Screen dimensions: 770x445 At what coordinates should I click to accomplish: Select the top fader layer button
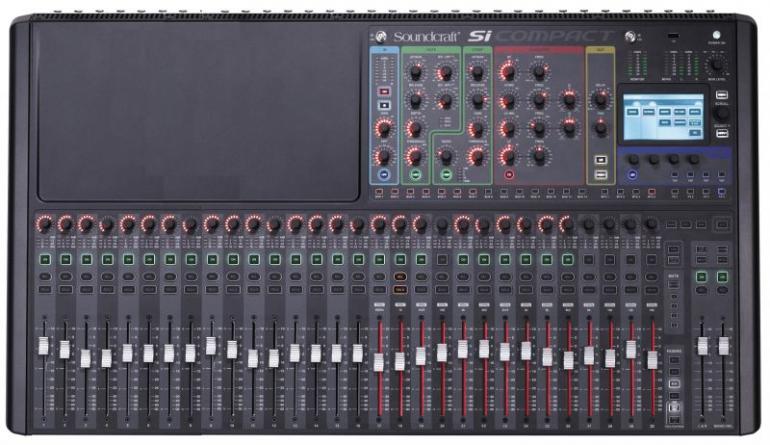coord(675,360)
